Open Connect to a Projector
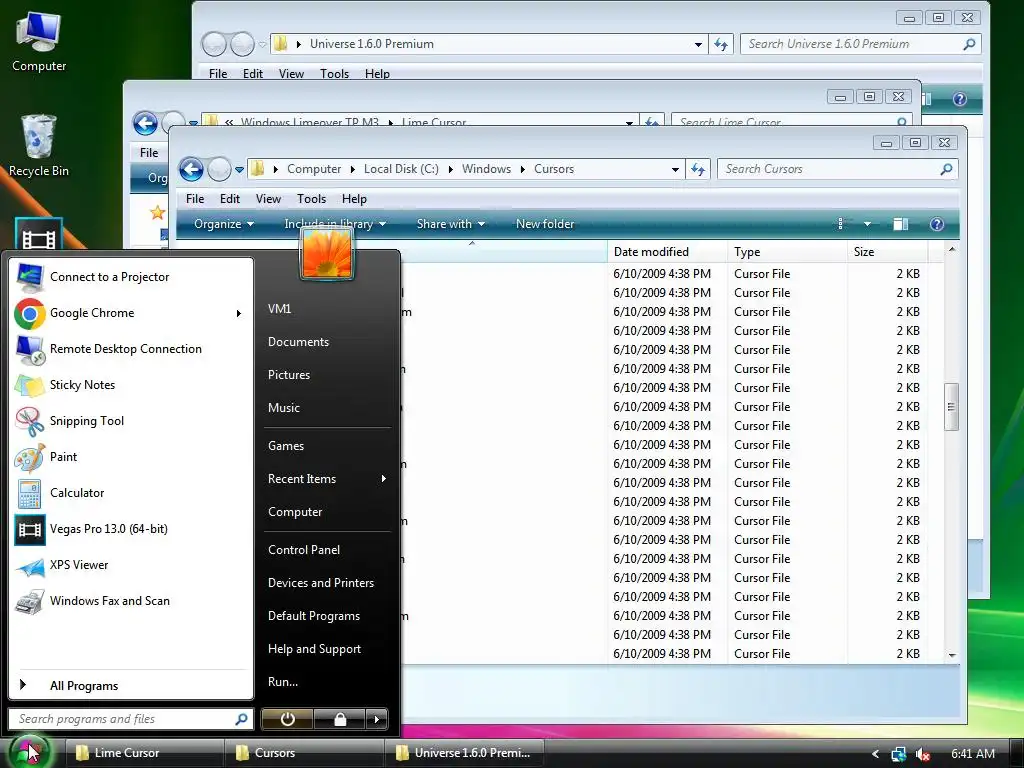The image size is (1024, 768). pyautogui.click(x=131, y=277)
